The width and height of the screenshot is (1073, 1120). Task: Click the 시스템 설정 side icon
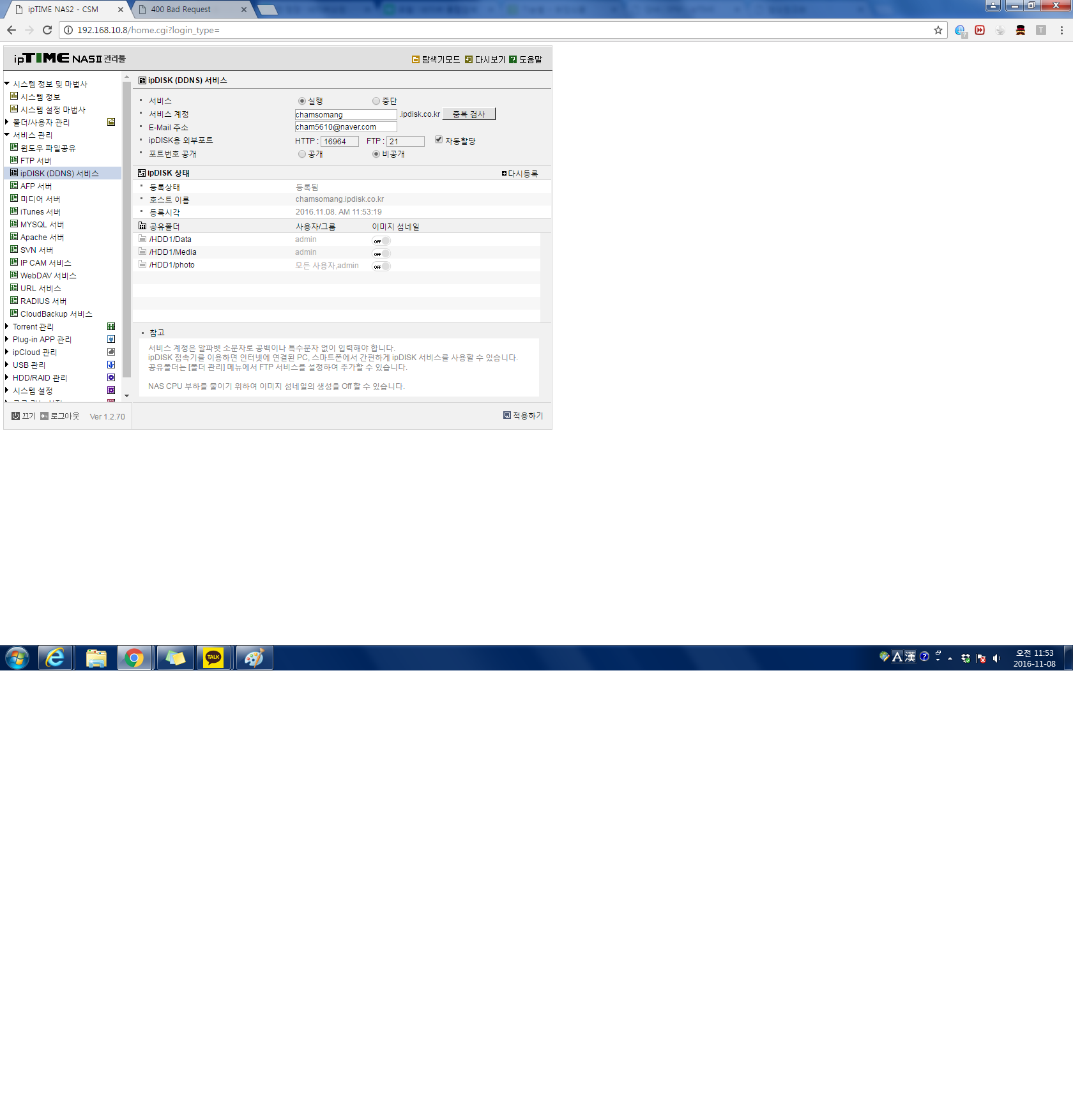click(111, 390)
